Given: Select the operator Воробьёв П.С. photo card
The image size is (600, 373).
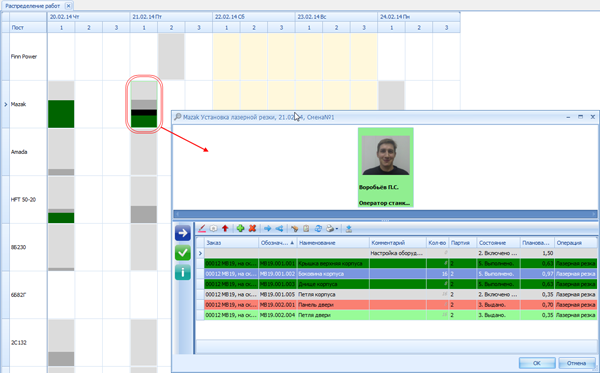Looking at the screenshot, I should (385, 167).
